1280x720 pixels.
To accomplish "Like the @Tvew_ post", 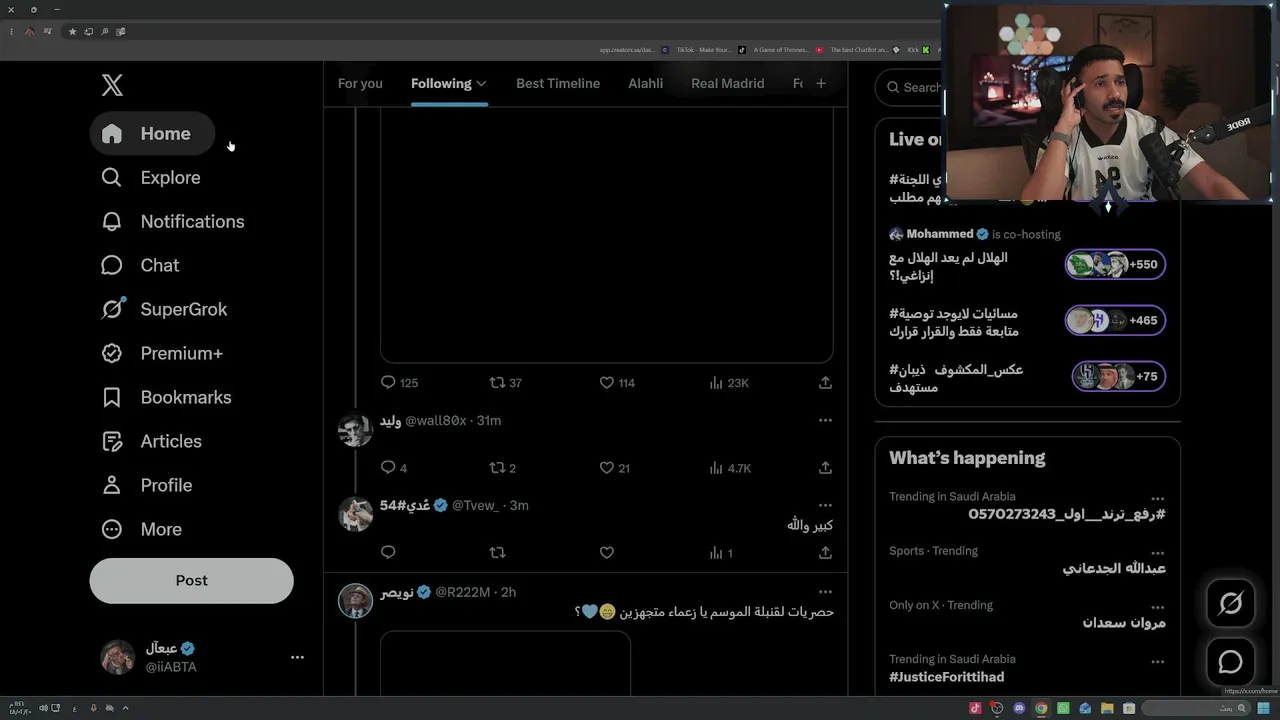I will point(606,553).
